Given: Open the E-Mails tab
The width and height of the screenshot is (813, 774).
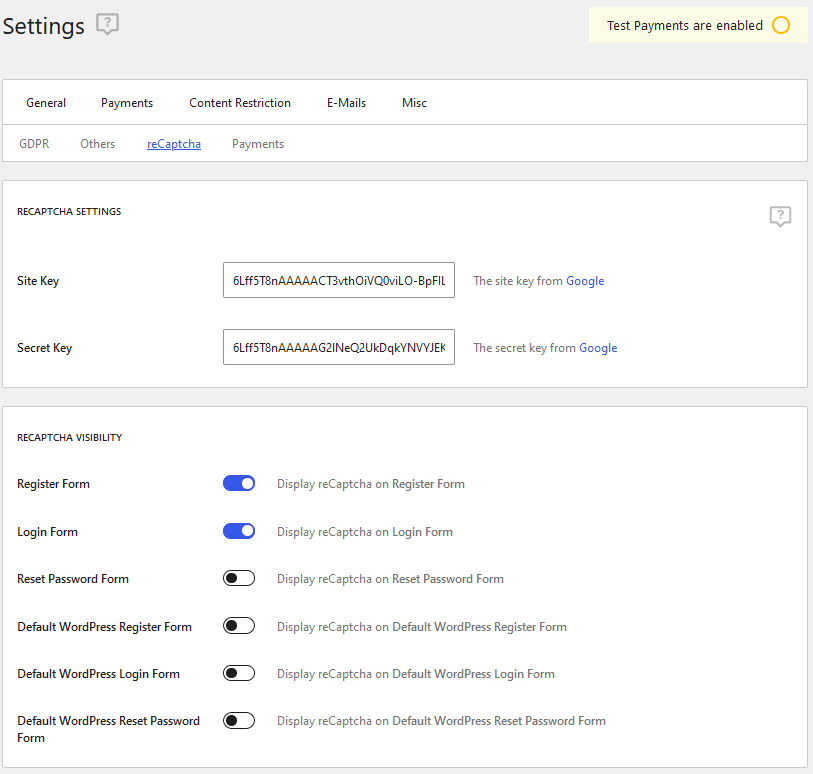Looking at the screenshot, I should coord(346,103).
